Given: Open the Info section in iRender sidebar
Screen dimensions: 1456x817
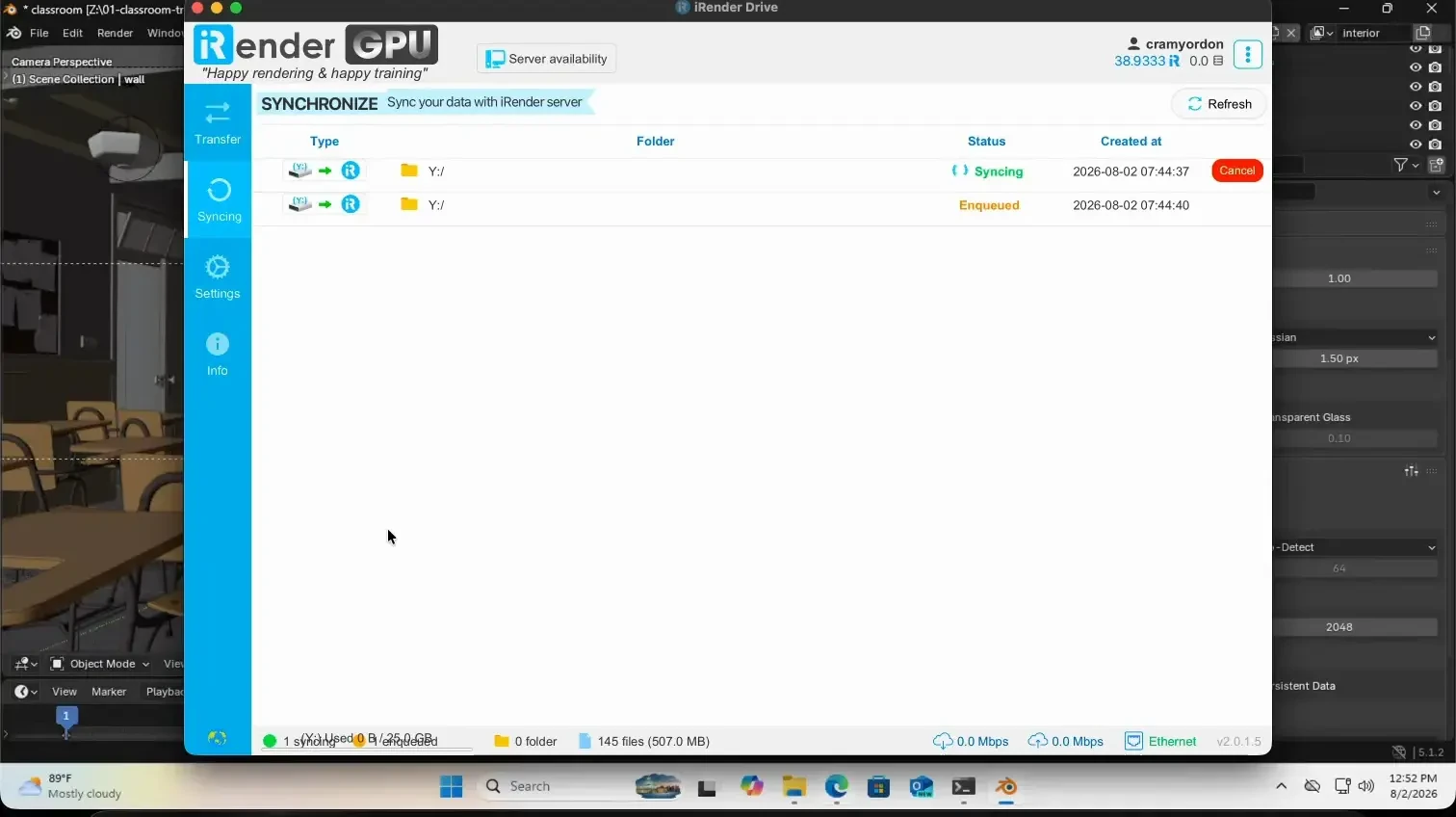Looking at the screenshot, I should tap(218, 355).
